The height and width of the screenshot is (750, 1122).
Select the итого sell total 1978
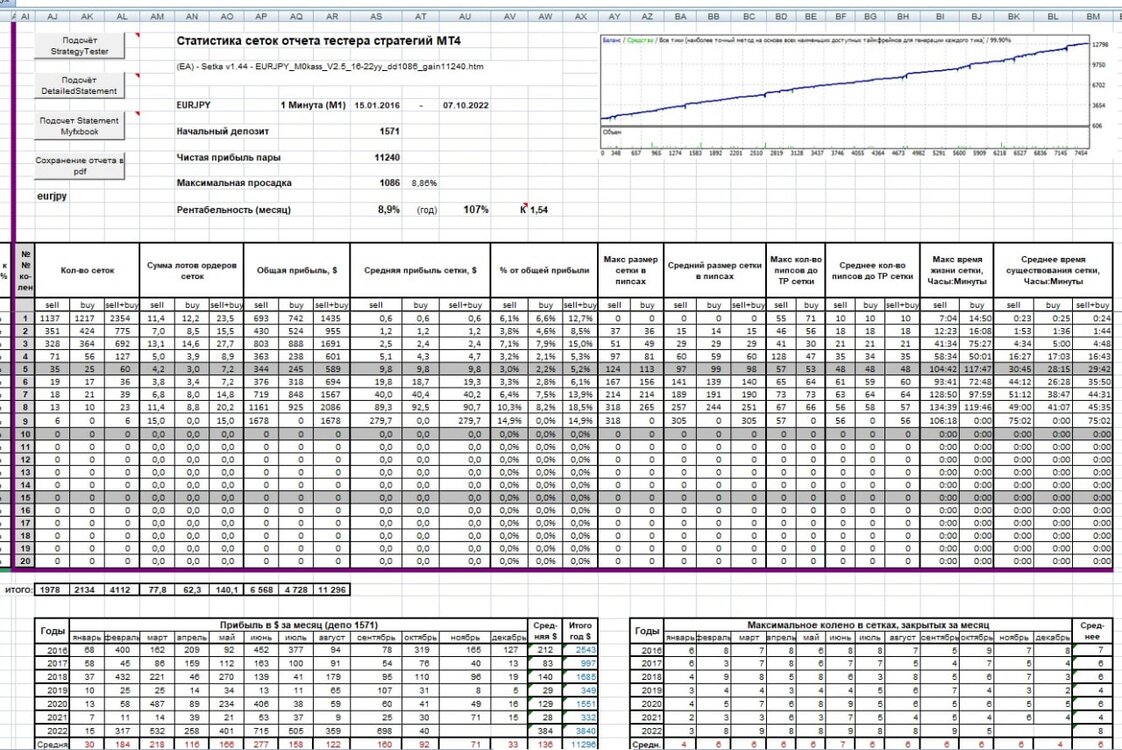click(52, 590)
